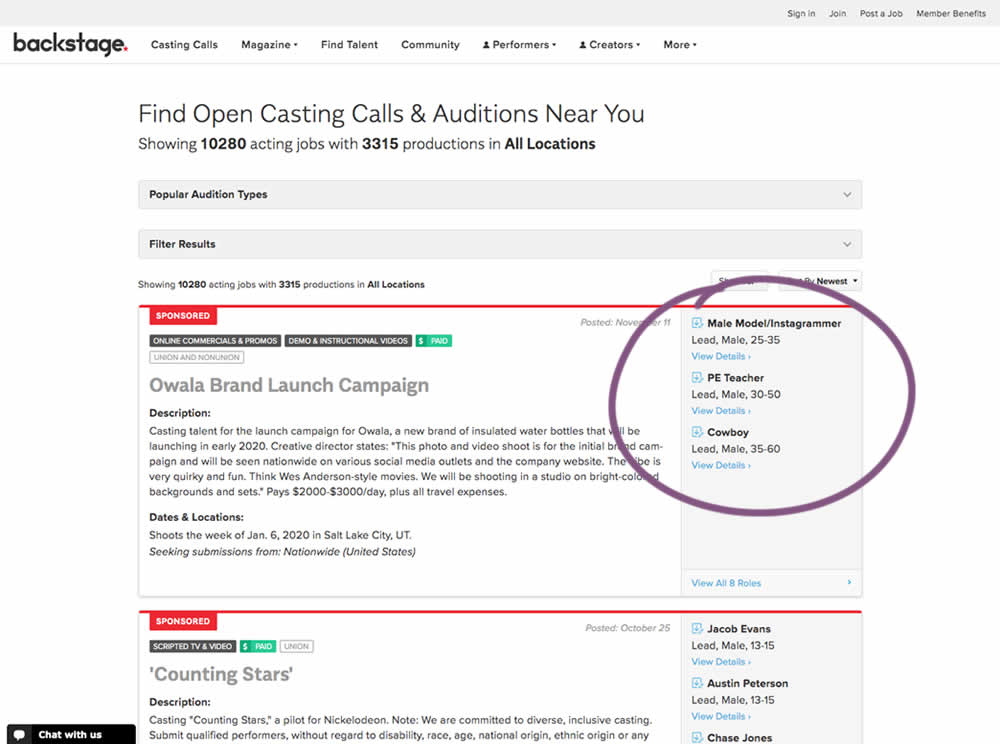Open the Performers menu
Screen dimensions: 1000x744
click(519, 45)
